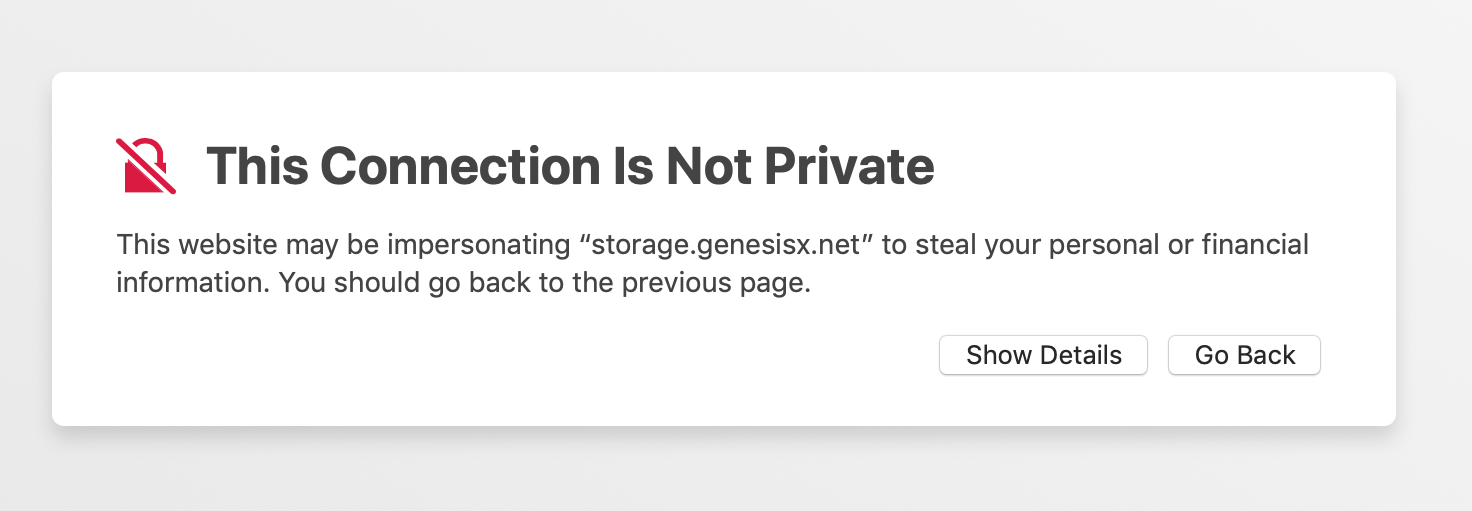Click the word "Private" in the heading
This screenshot has width=1472, height=511.
tap(849, 166)
